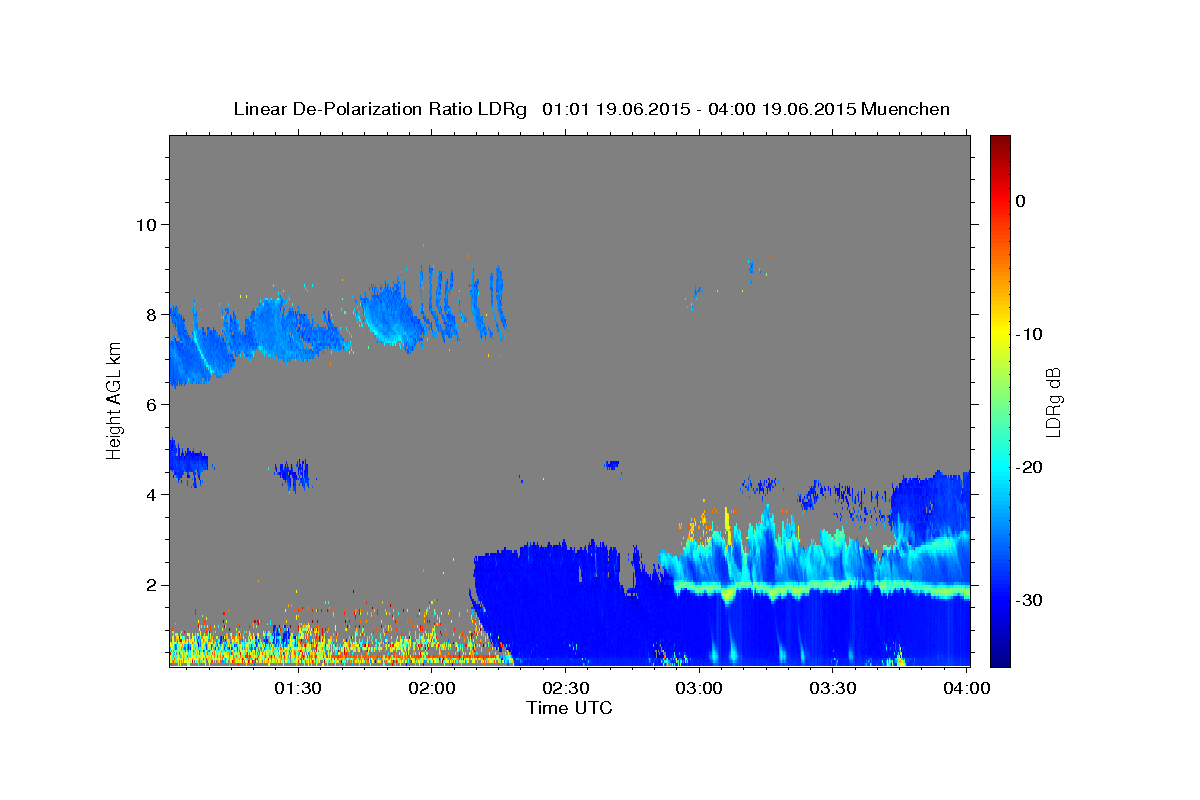Click the 04:00 time tick label
1200x800 pixels.
click(966, 688)
